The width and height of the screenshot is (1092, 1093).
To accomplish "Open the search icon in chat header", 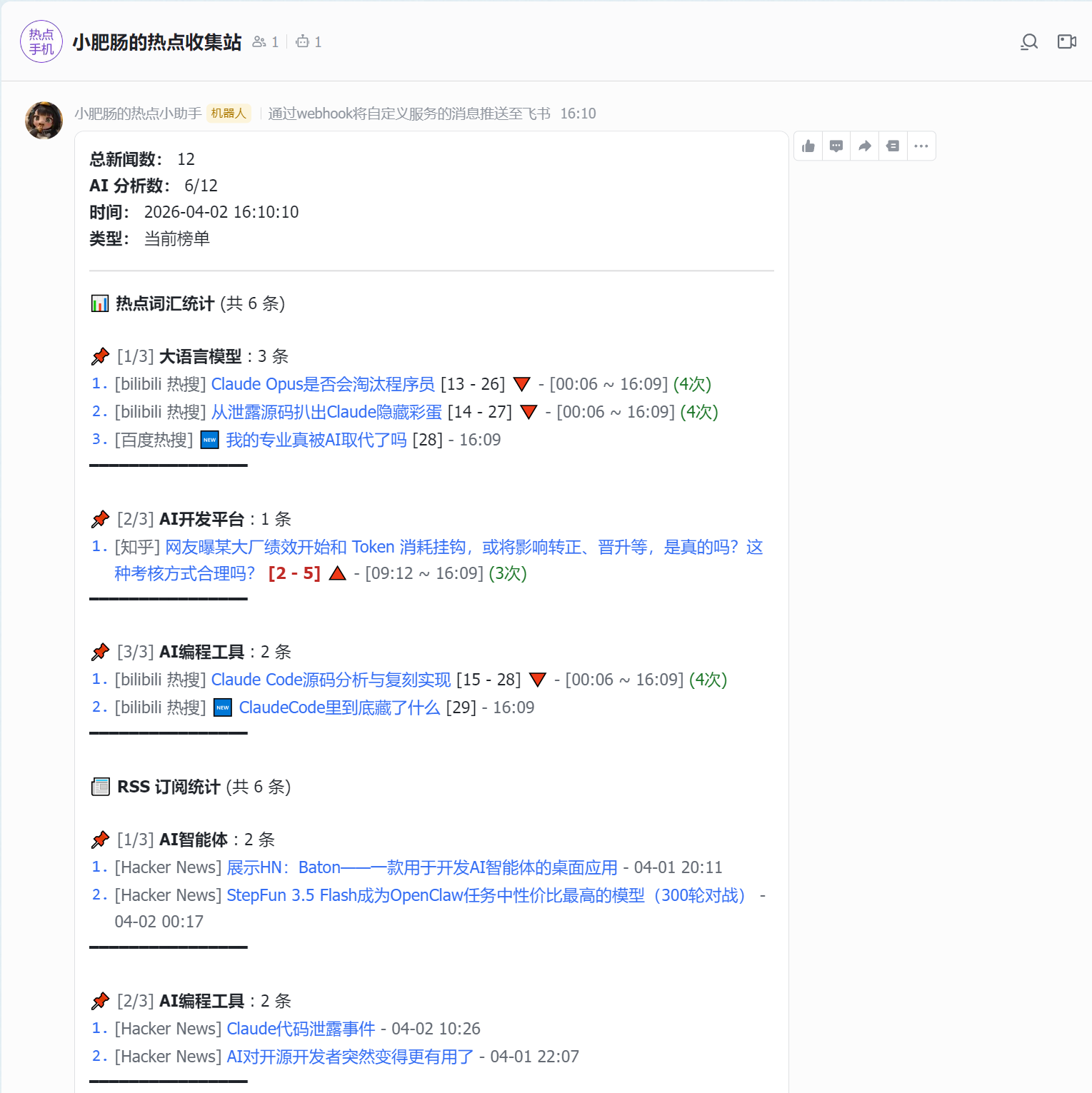I will [x=1028, y=42].
